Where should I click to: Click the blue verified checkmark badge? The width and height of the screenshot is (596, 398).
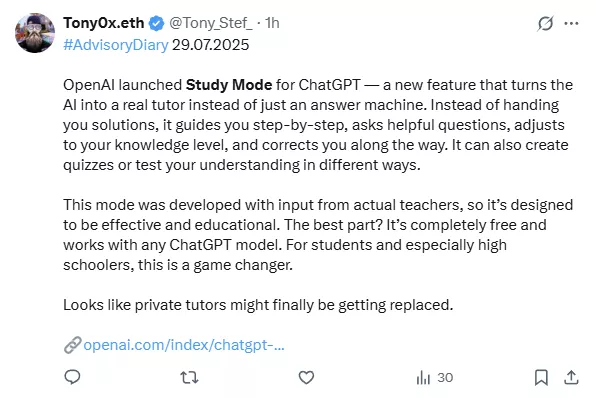pyautogui.click(x=156, y=24)
